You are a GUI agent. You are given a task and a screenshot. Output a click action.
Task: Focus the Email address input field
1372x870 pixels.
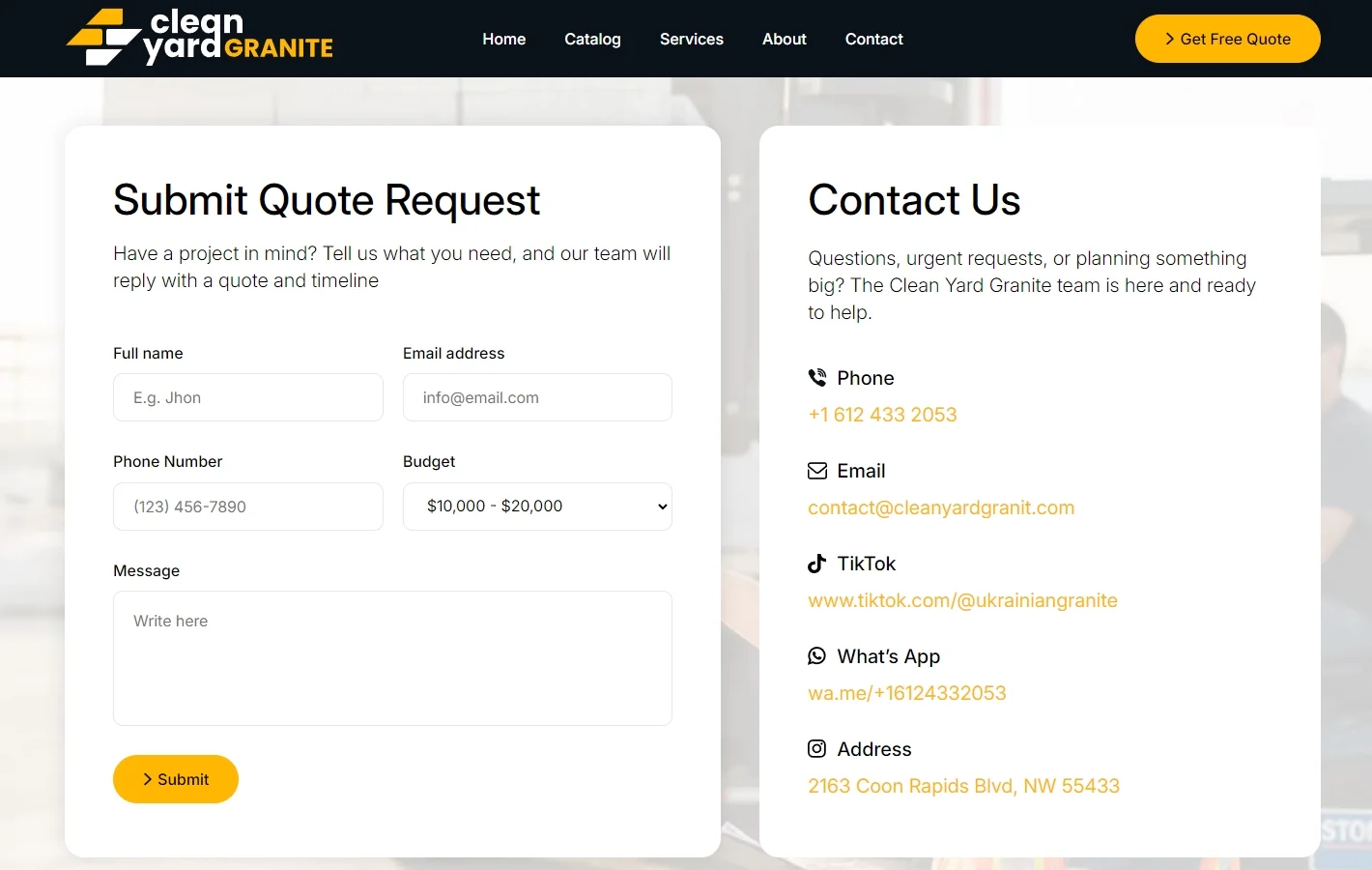[537, 397]
